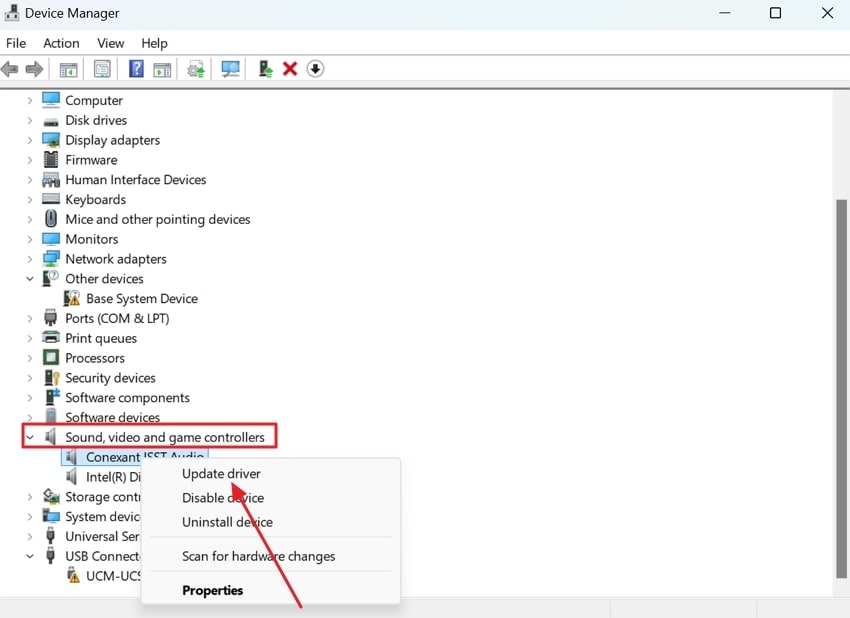Select the Base System Device entry
The width and height of the screenshot is (850, 618).
tap(141, 299)
